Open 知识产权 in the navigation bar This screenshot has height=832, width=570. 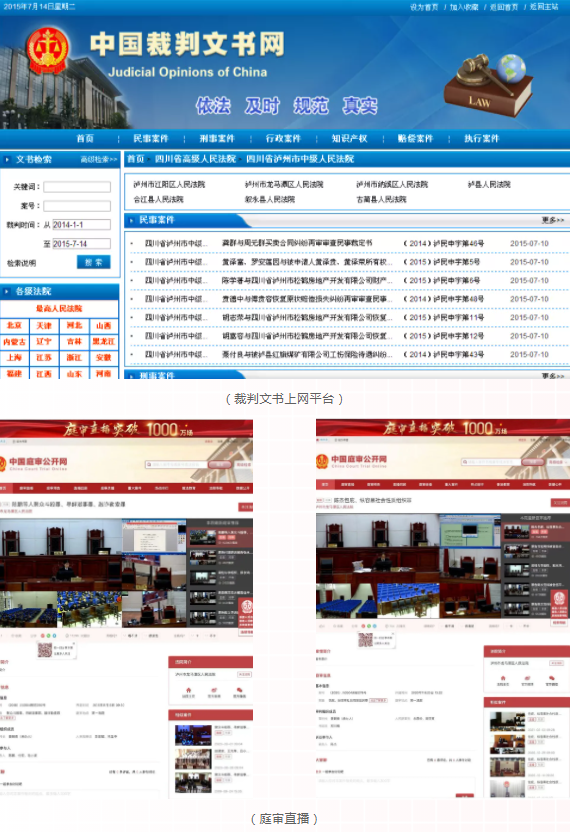(x=349, y=138)
